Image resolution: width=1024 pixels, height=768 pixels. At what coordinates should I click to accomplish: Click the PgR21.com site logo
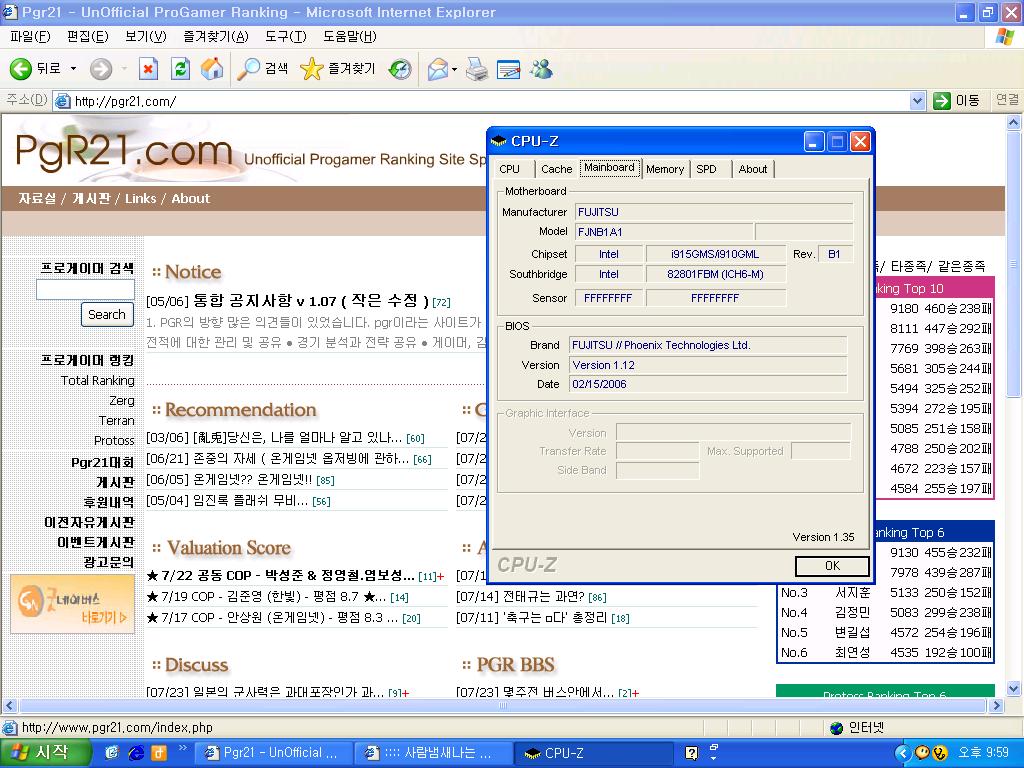tap(123, 151)
